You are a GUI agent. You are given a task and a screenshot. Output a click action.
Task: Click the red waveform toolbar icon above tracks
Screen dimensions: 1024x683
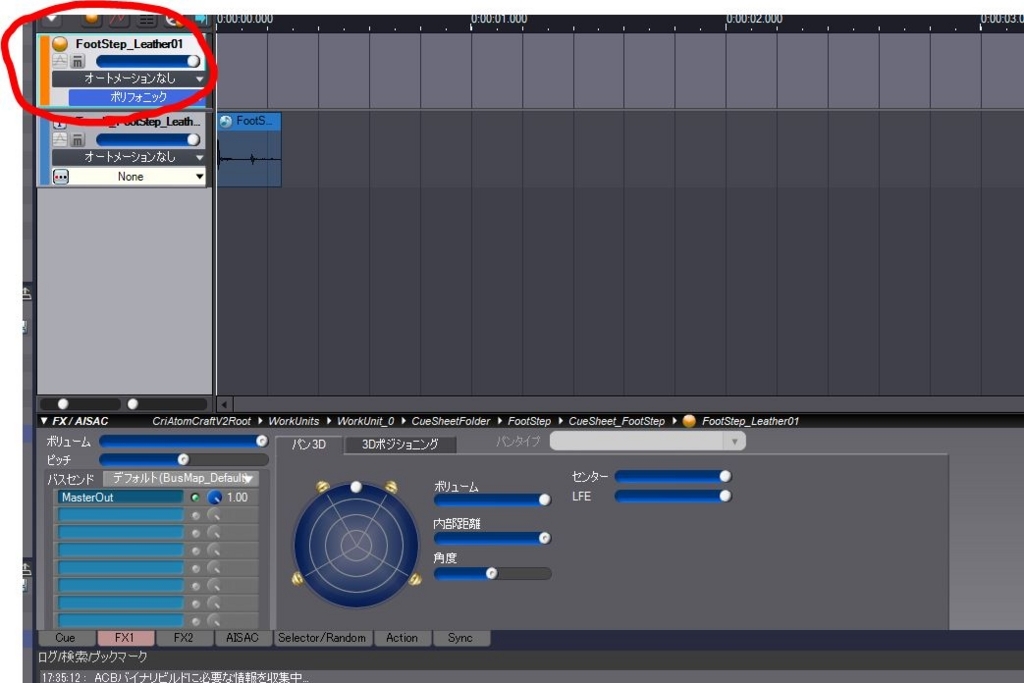point(118,19)
